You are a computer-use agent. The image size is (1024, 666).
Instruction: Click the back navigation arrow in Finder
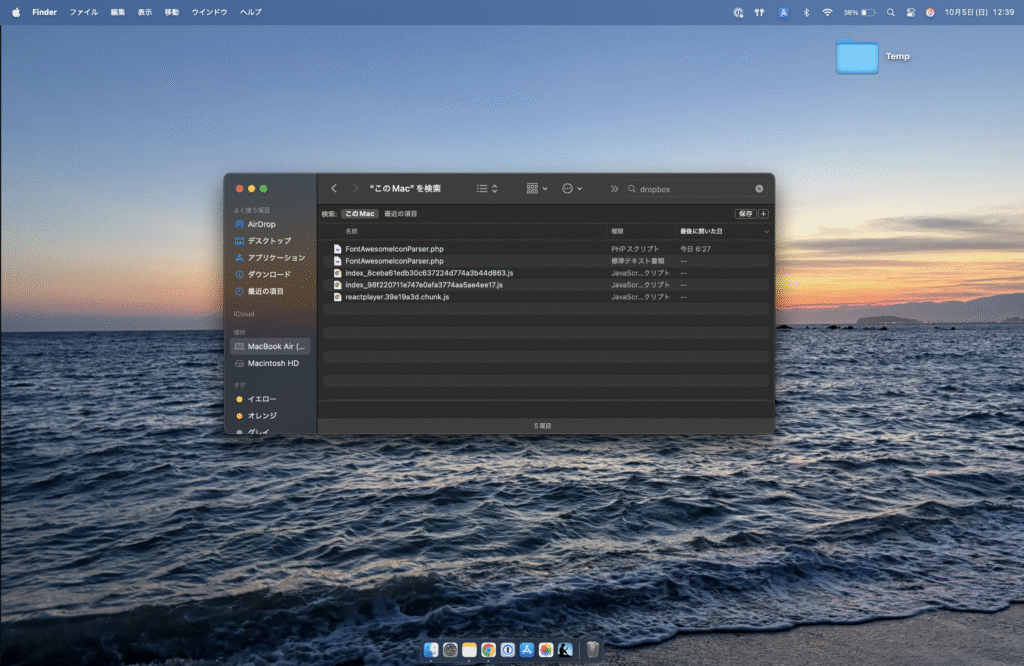point(334,188)
